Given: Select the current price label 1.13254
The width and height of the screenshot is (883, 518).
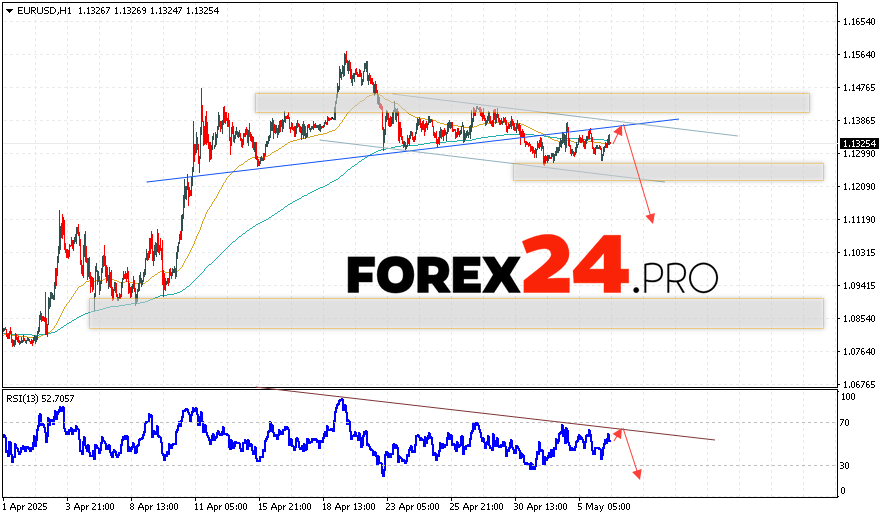Looking at the screenshot, I should coord(858,144).
